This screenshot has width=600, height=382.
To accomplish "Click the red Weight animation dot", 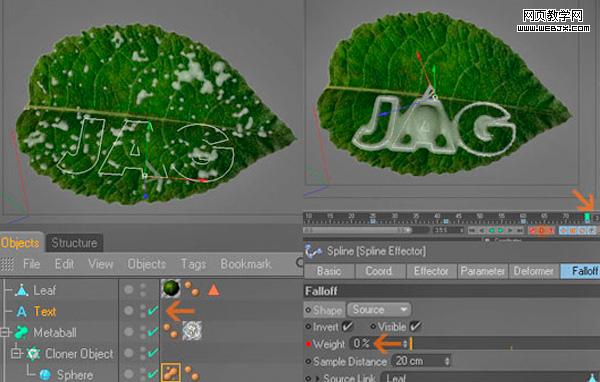I will [308, 344].
